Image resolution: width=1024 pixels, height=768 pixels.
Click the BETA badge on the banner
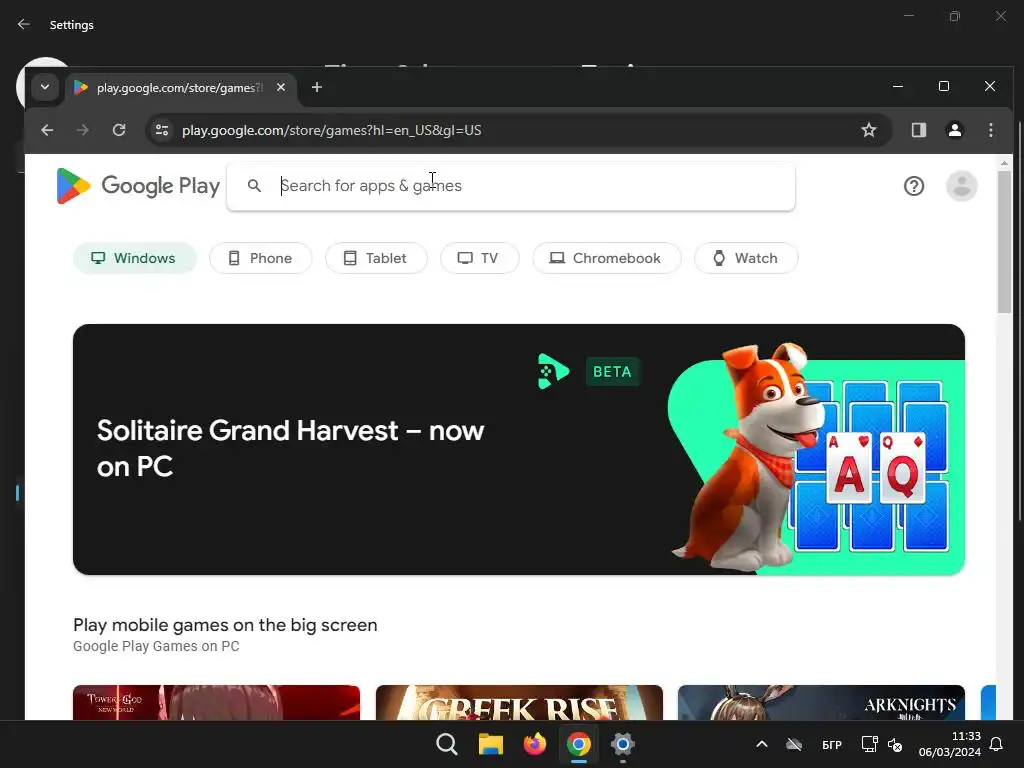pyautogui.click(x=612, y=372)
